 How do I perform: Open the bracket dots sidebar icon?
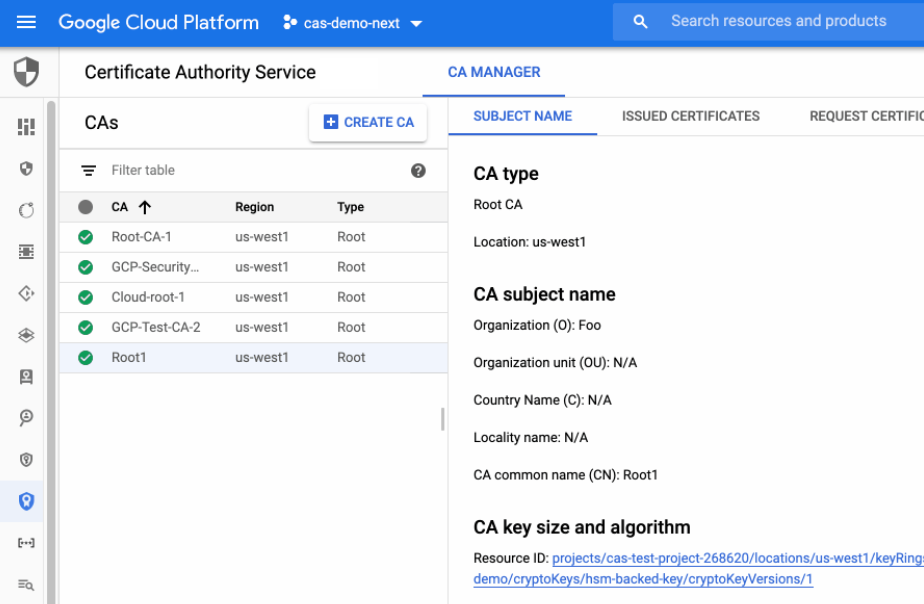click(26, 543)
